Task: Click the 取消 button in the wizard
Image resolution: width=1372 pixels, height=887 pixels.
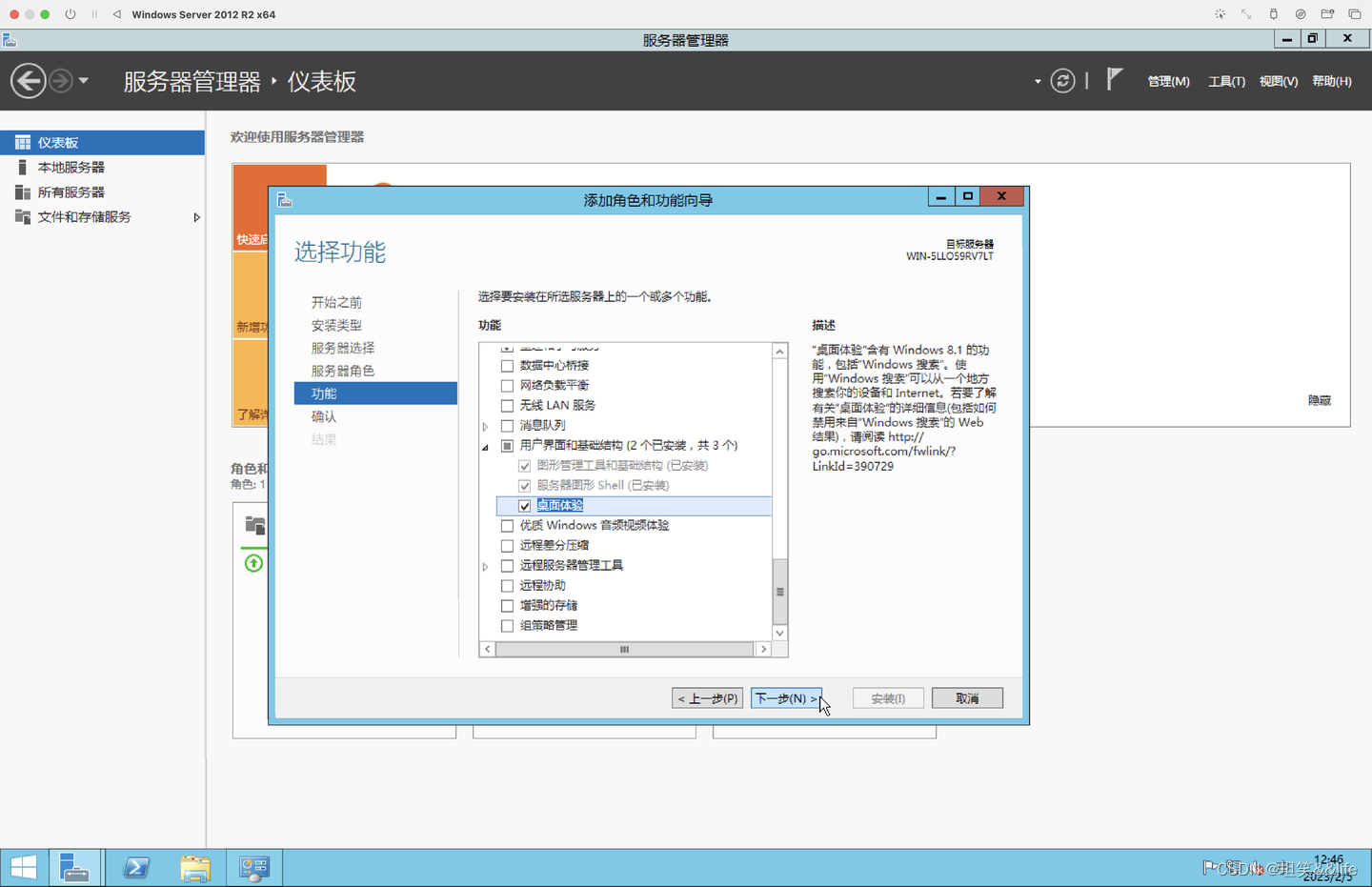Action: pos(967,698)
